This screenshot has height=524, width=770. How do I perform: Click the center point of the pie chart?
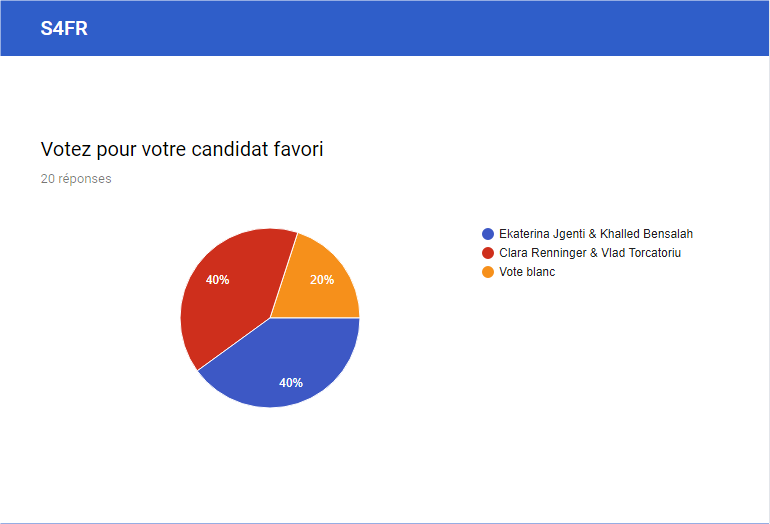[270, 318]
